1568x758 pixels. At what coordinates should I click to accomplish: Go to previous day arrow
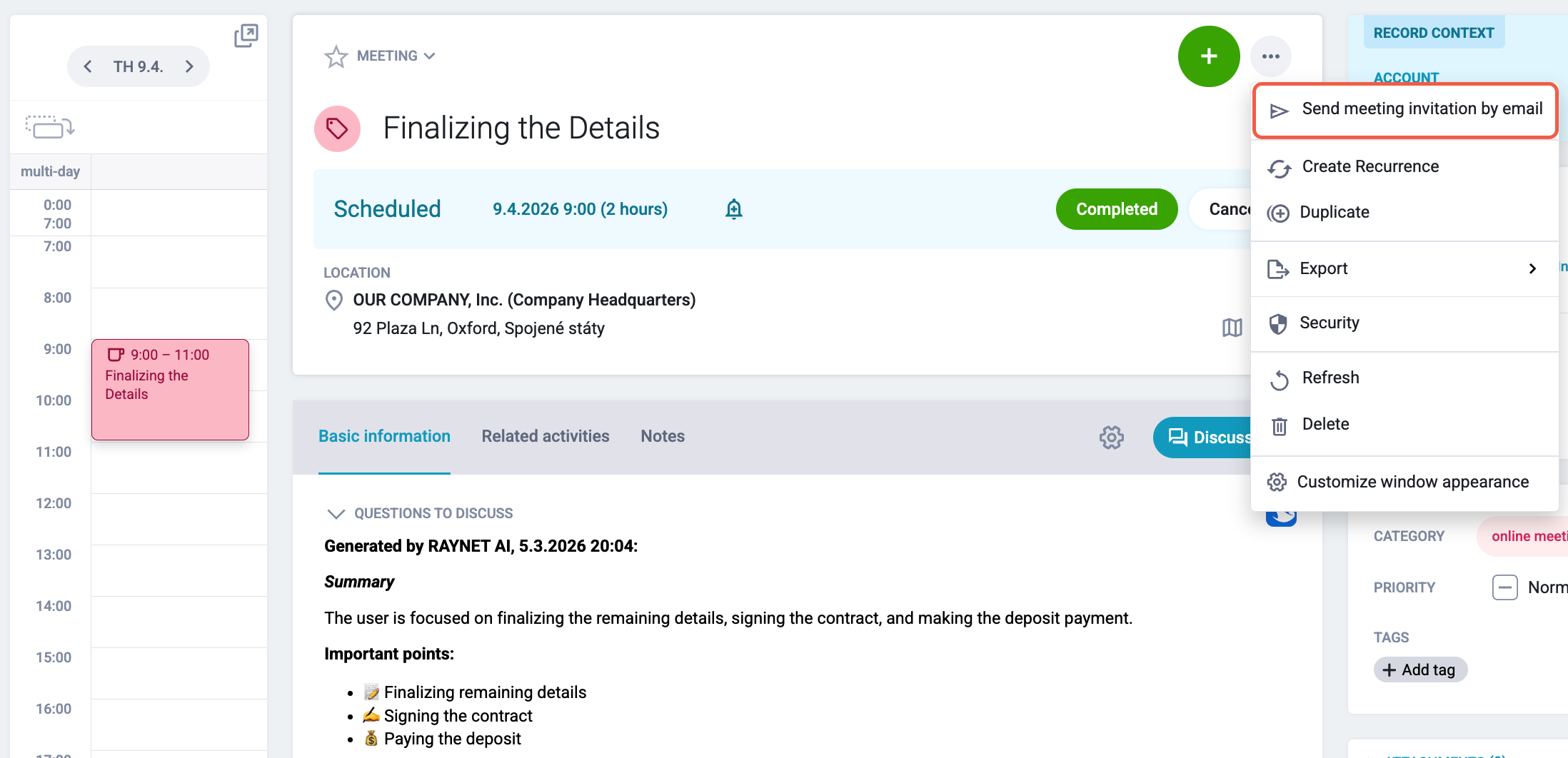click(88, 66)
